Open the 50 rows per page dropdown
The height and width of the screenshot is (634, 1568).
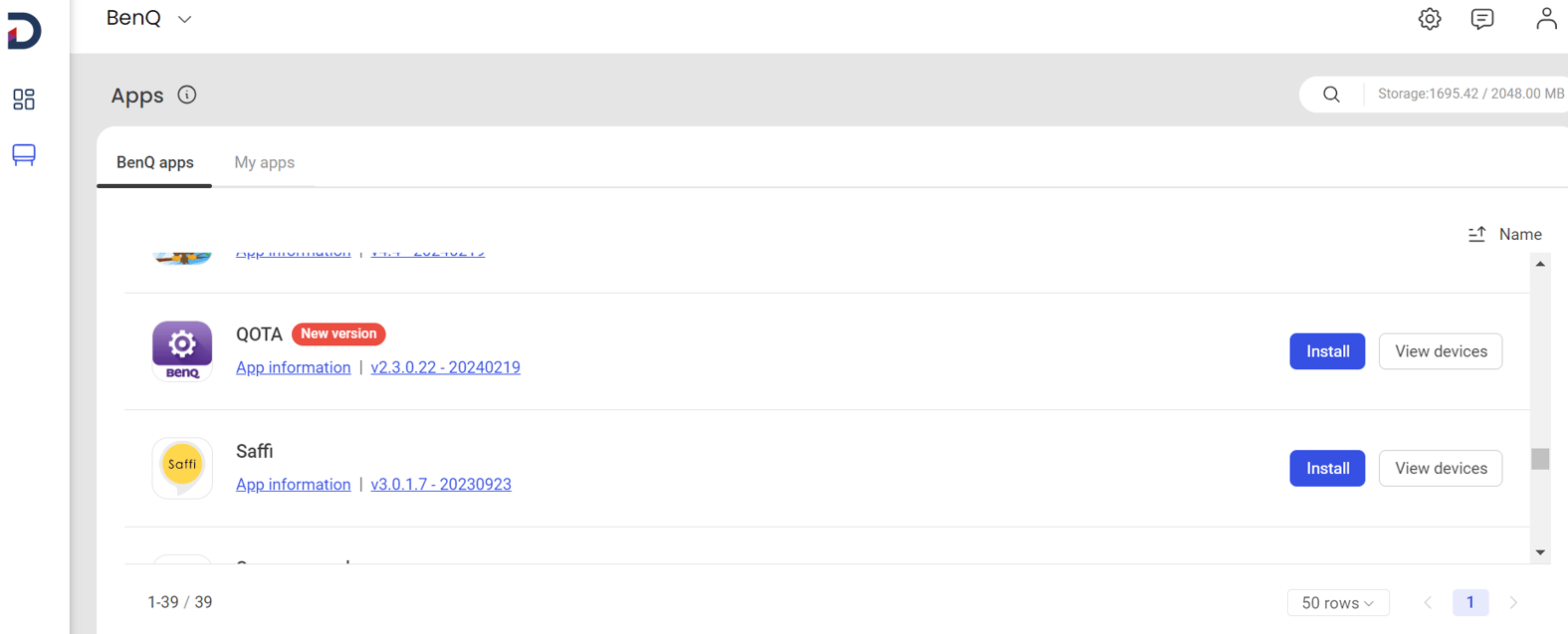pos(1338,602)
